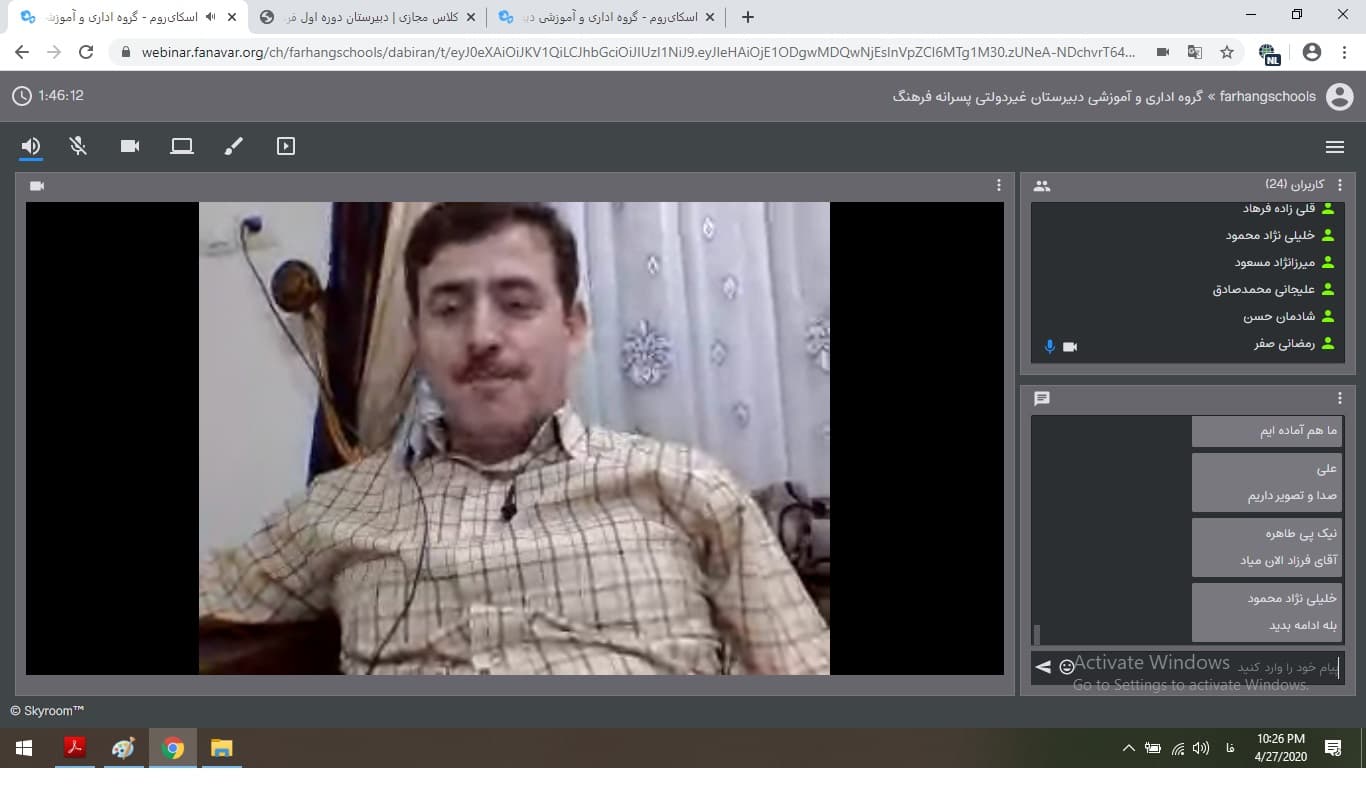This screenshot has width=1366, height=794.
Task: Bookmark this page with star icon
Action: [x=1227, y=52]
